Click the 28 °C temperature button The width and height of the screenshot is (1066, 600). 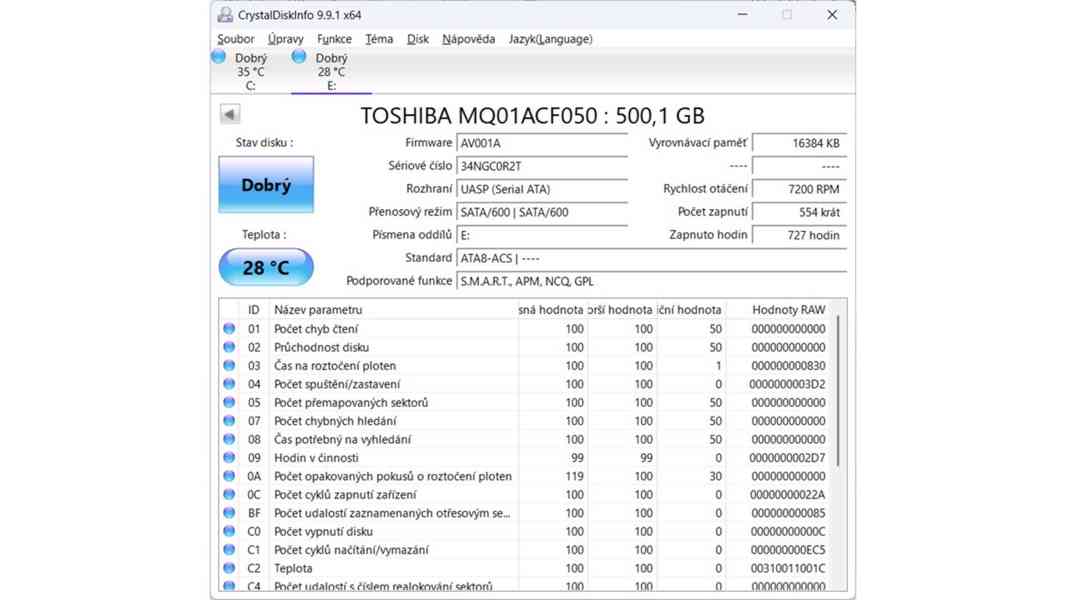pos(266,267)
